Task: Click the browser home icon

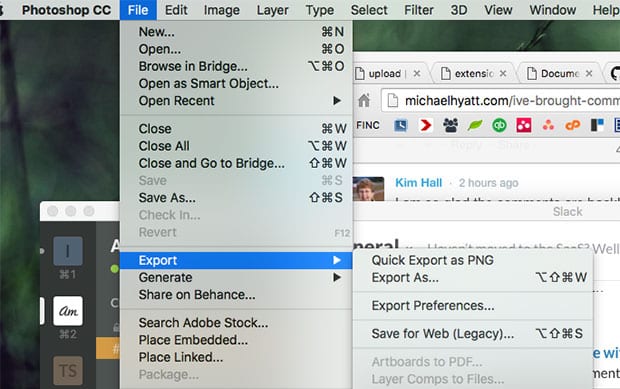Action: click(364, 100)
